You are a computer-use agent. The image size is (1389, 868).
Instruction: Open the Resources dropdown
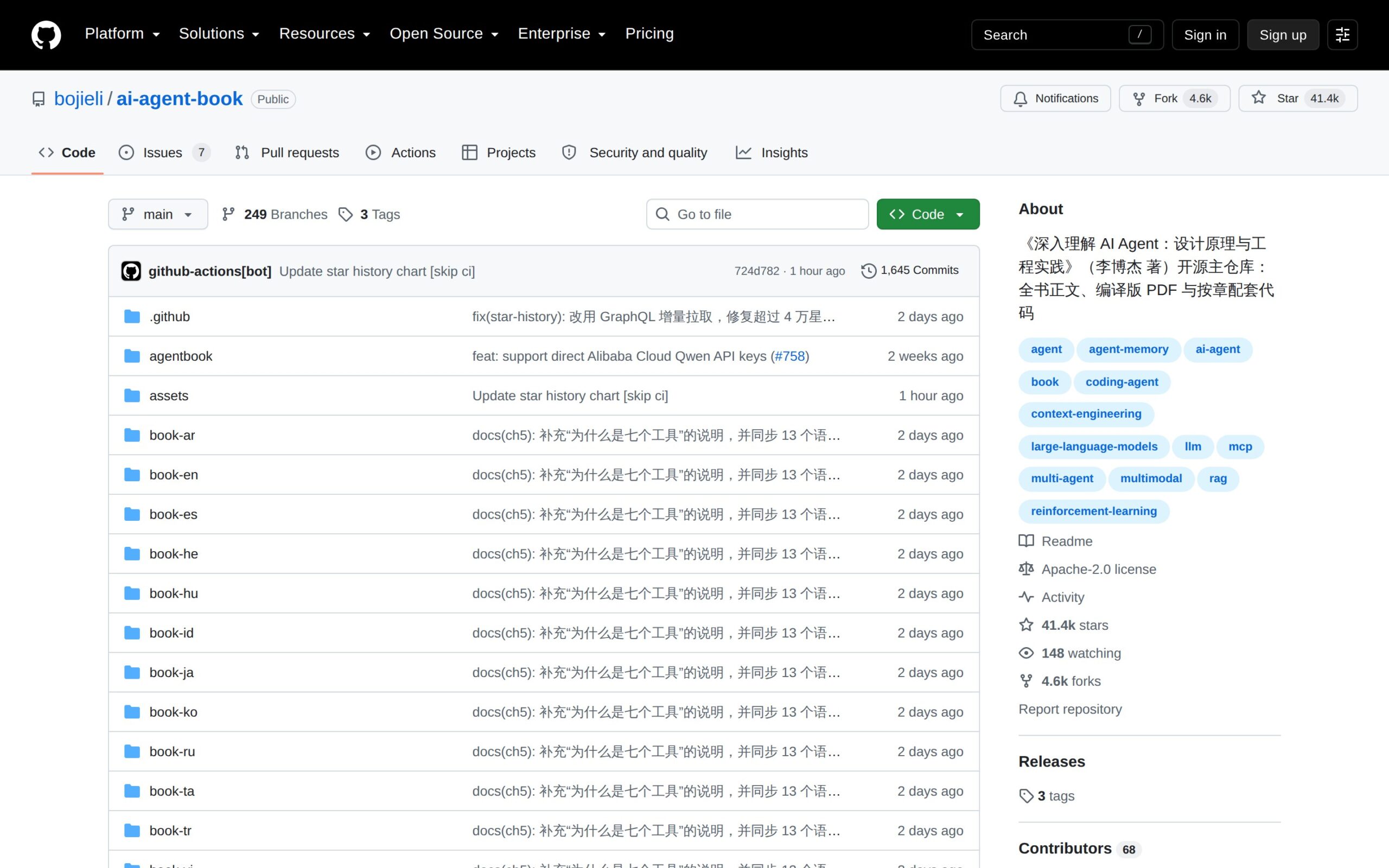(x=324, y=34)
